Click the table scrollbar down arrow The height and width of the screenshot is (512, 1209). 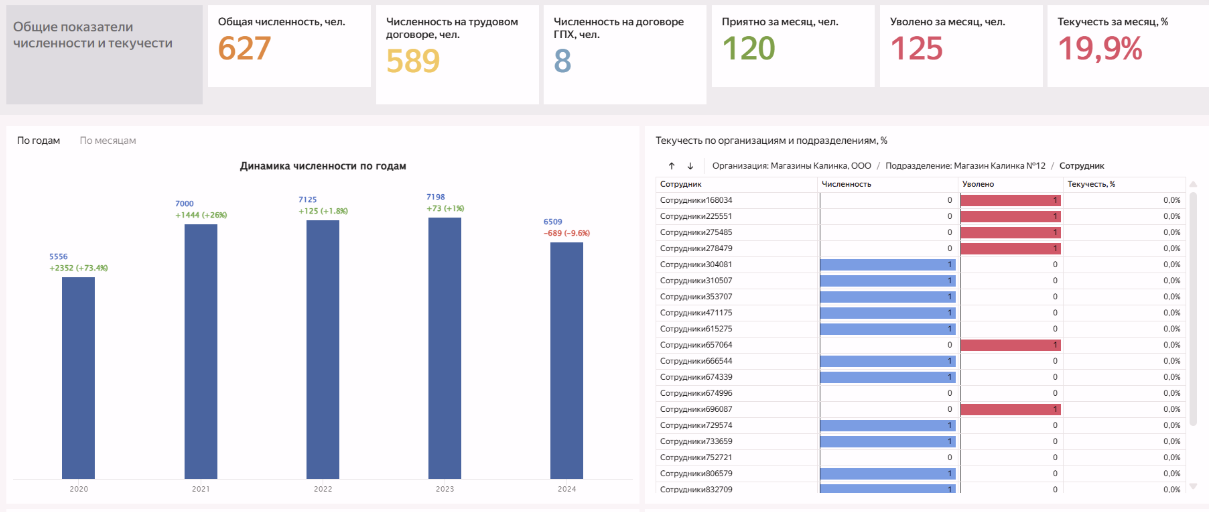click(x=1191, y=487)
